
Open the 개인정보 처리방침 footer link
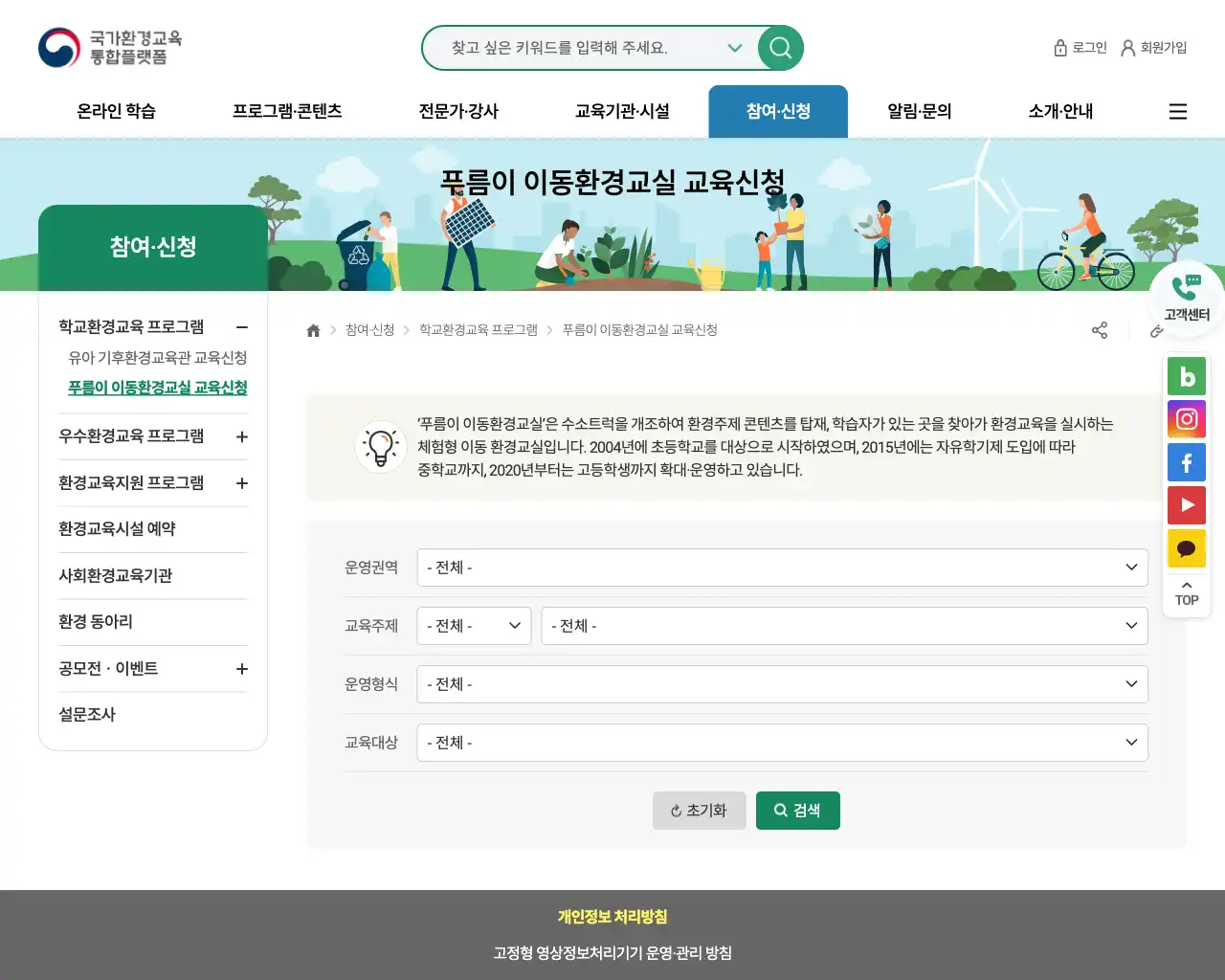(612, 916)
